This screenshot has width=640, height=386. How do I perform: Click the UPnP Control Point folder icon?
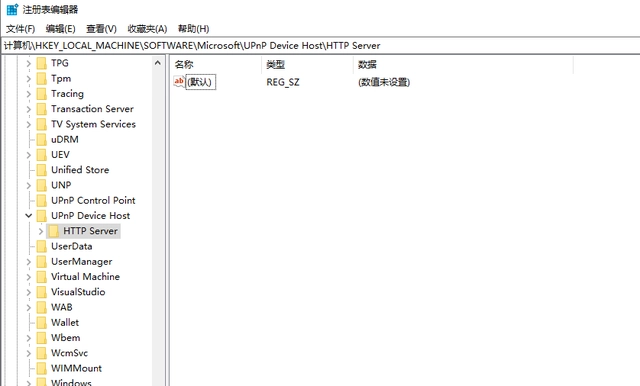[42, 200]
